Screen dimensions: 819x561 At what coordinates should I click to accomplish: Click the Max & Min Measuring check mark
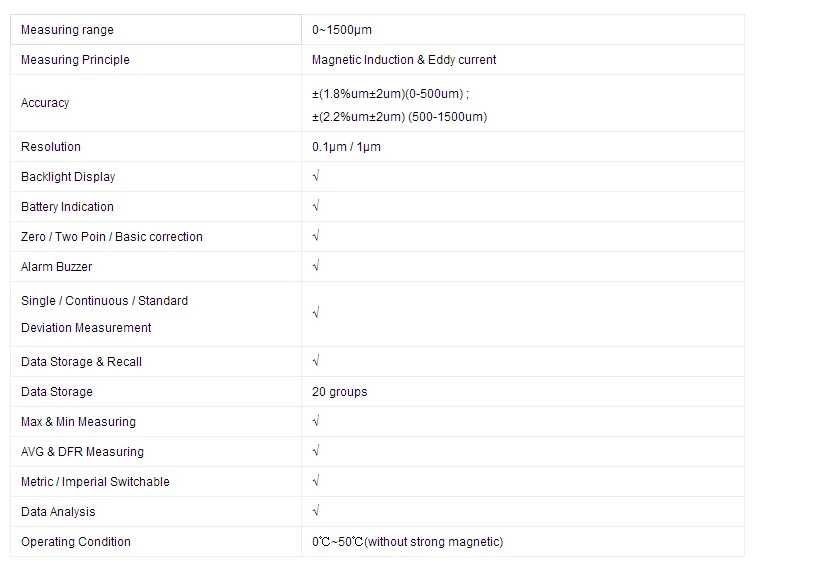[x=316, y=422]
